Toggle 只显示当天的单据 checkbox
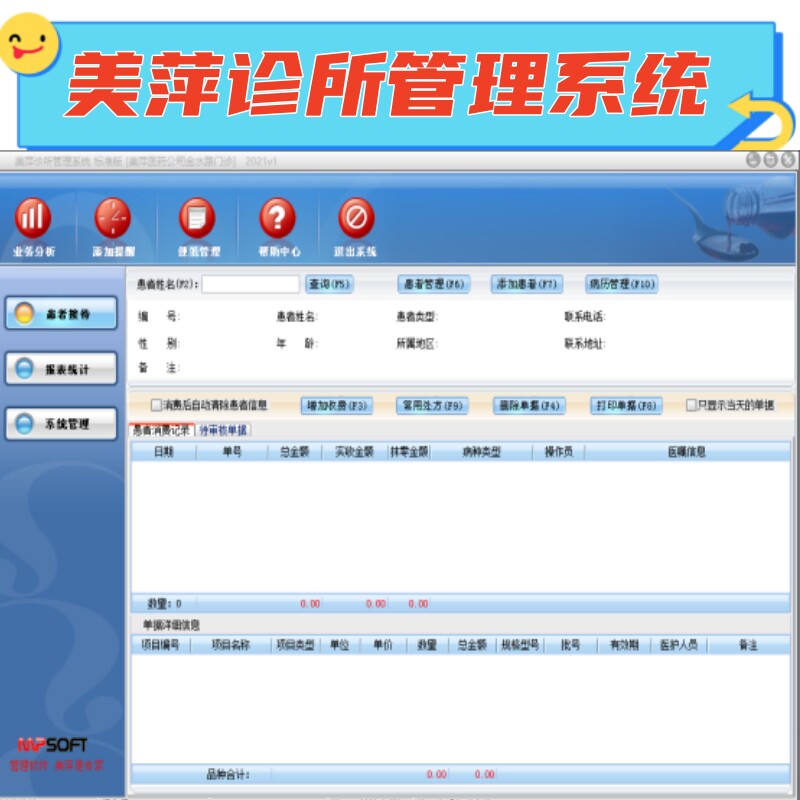 (691, 405)
